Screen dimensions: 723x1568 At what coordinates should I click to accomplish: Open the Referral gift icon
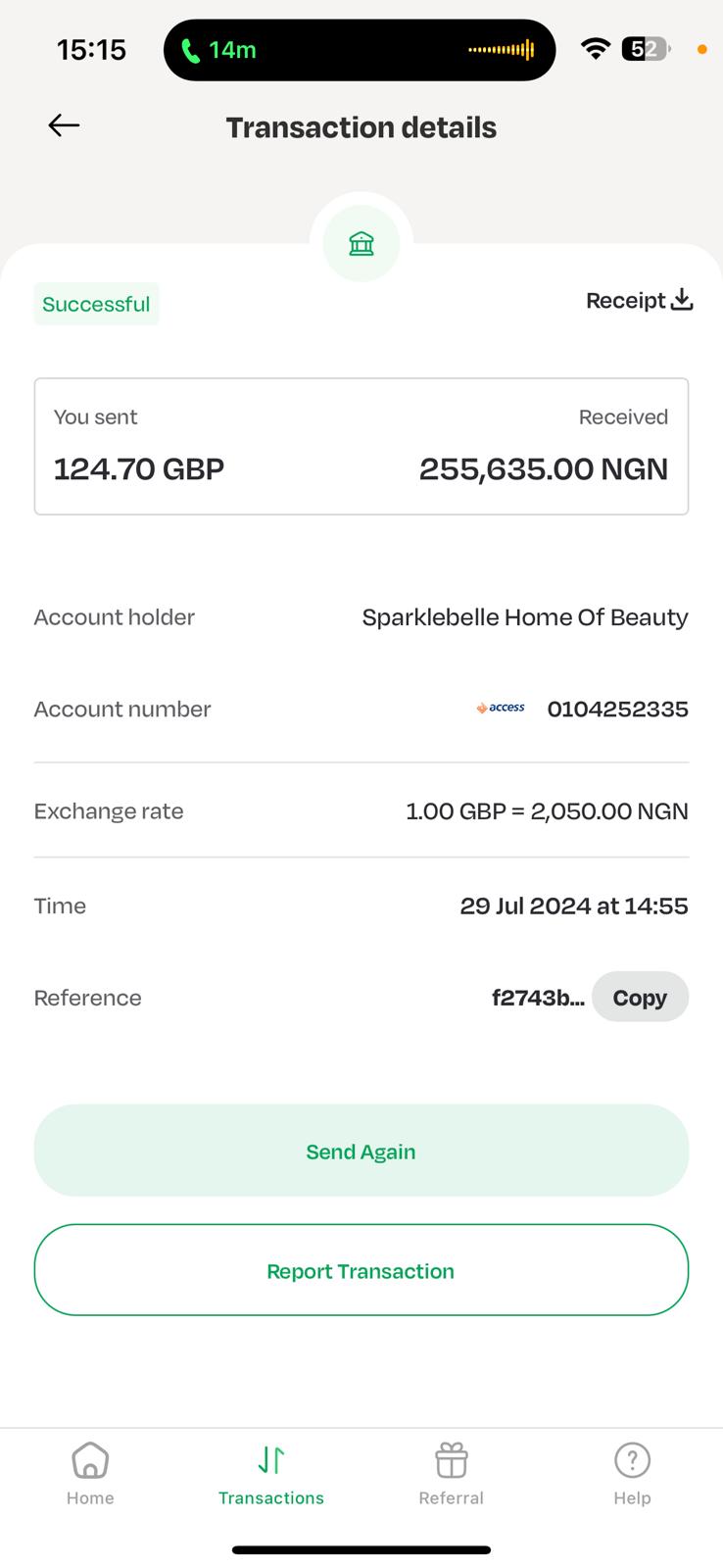452,1460
